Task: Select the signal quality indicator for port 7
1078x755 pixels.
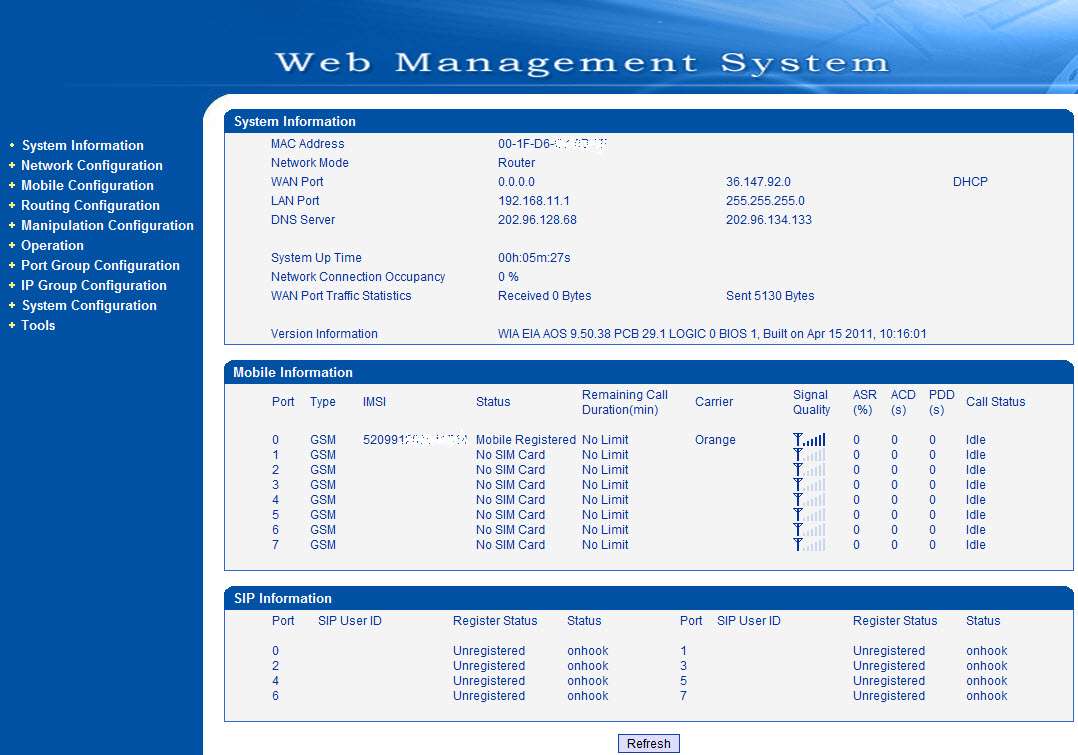Action: 810,543
